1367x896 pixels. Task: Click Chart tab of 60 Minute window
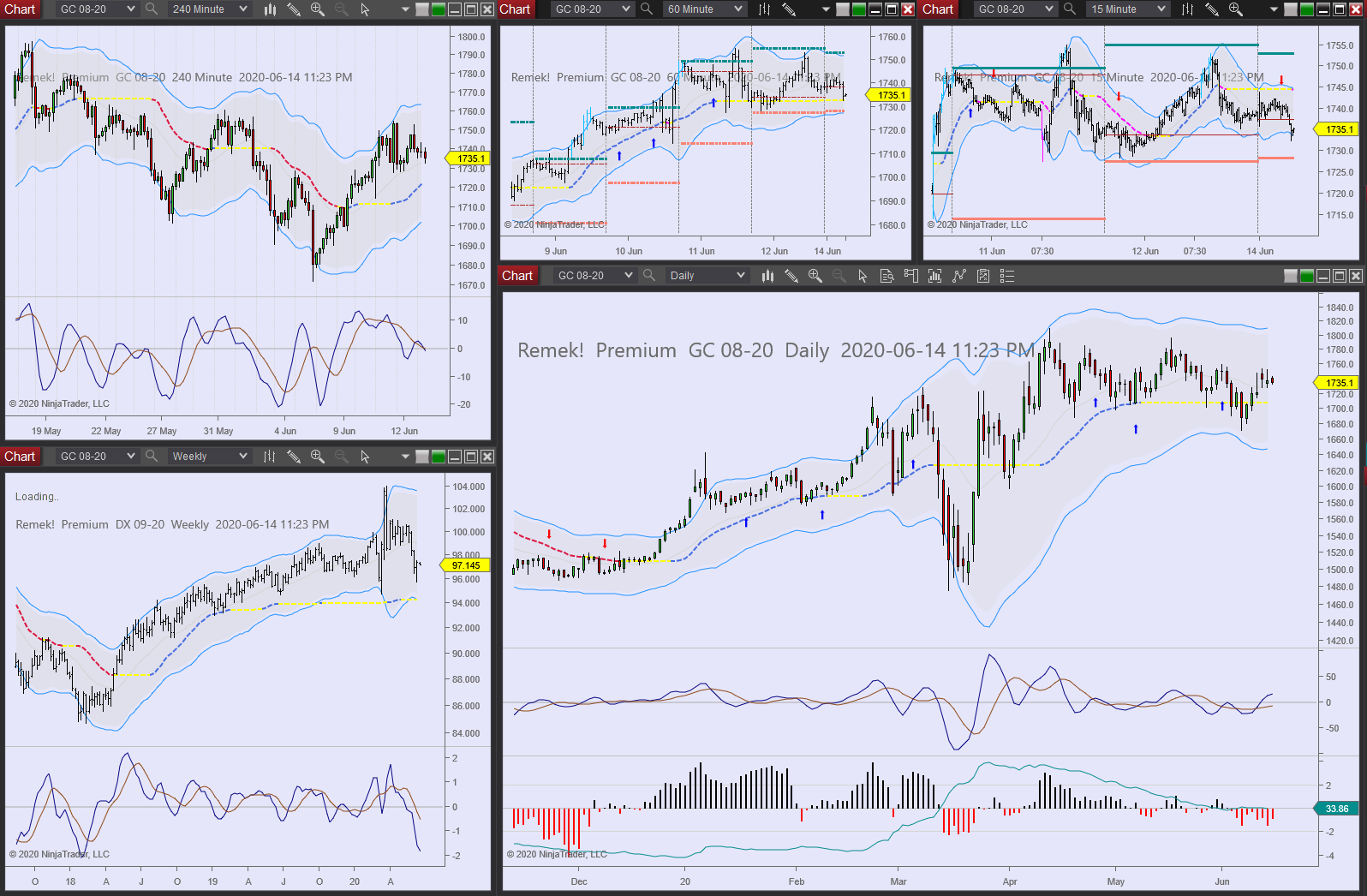[515, 9]
